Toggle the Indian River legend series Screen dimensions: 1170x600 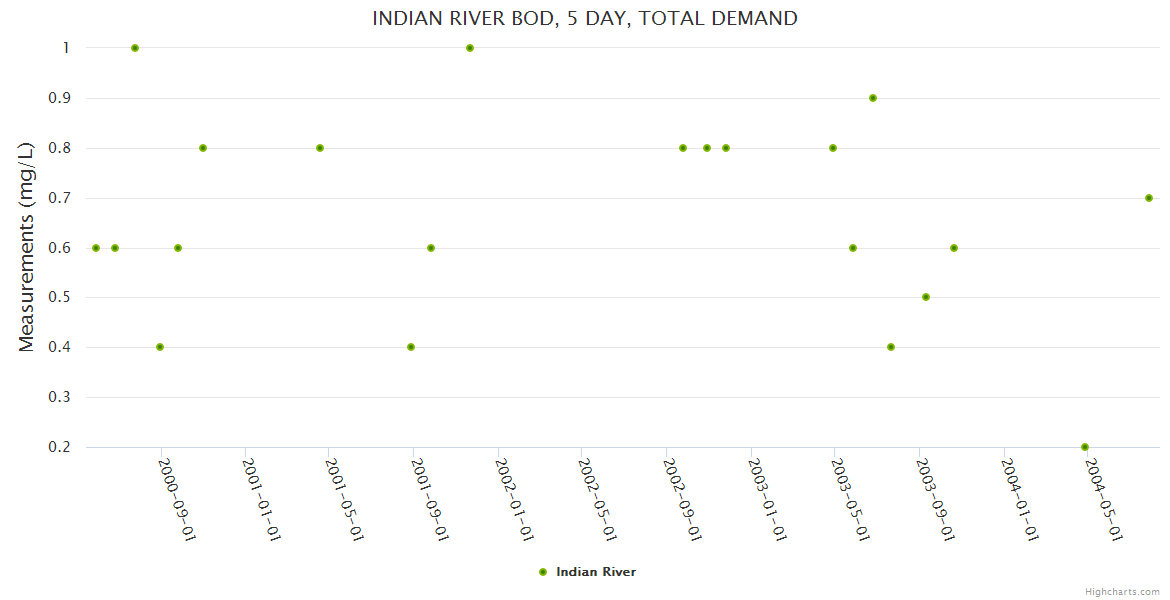coord(595,572)
